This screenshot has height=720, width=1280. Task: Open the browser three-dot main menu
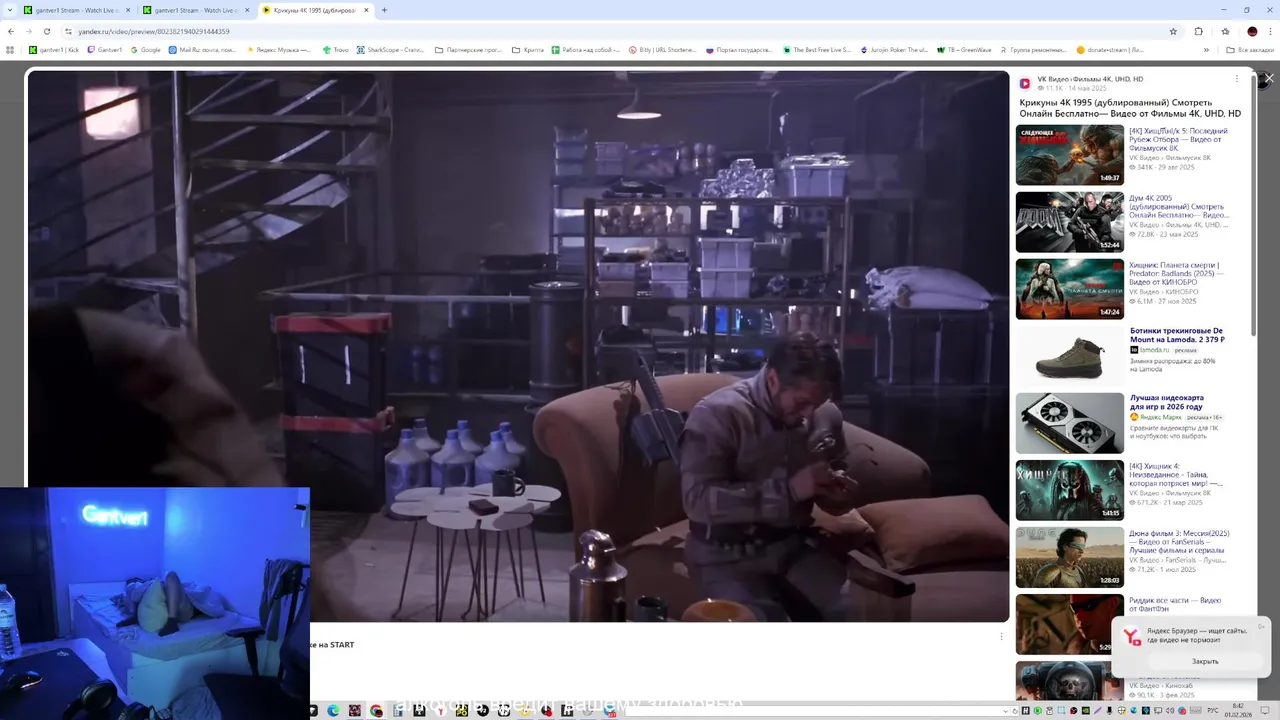pyautogui.click(x=1270, y=31)
